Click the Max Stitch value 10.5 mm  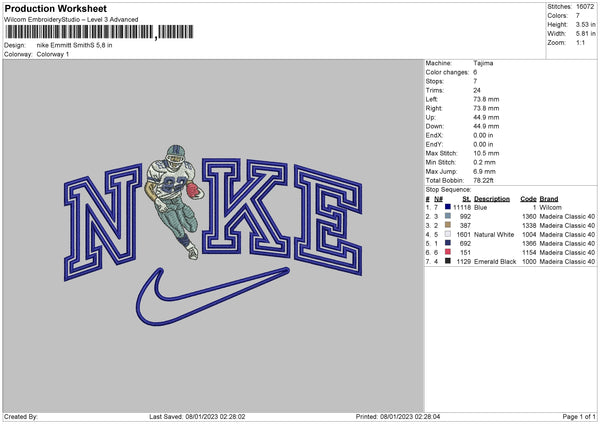click(x=486, y=153)
